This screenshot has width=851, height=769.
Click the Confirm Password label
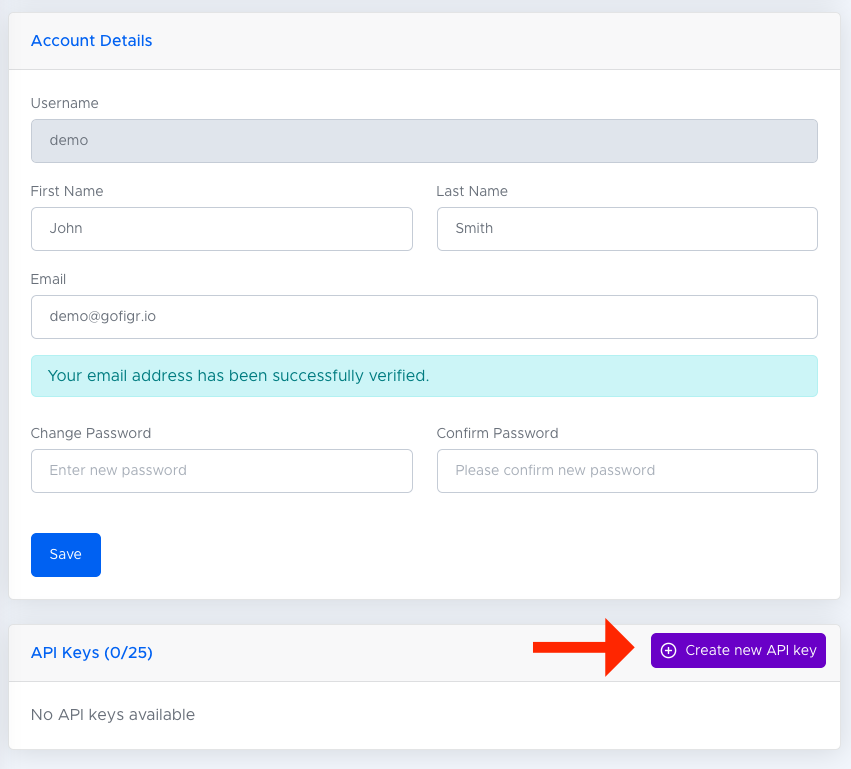click(x=497, y=433)
